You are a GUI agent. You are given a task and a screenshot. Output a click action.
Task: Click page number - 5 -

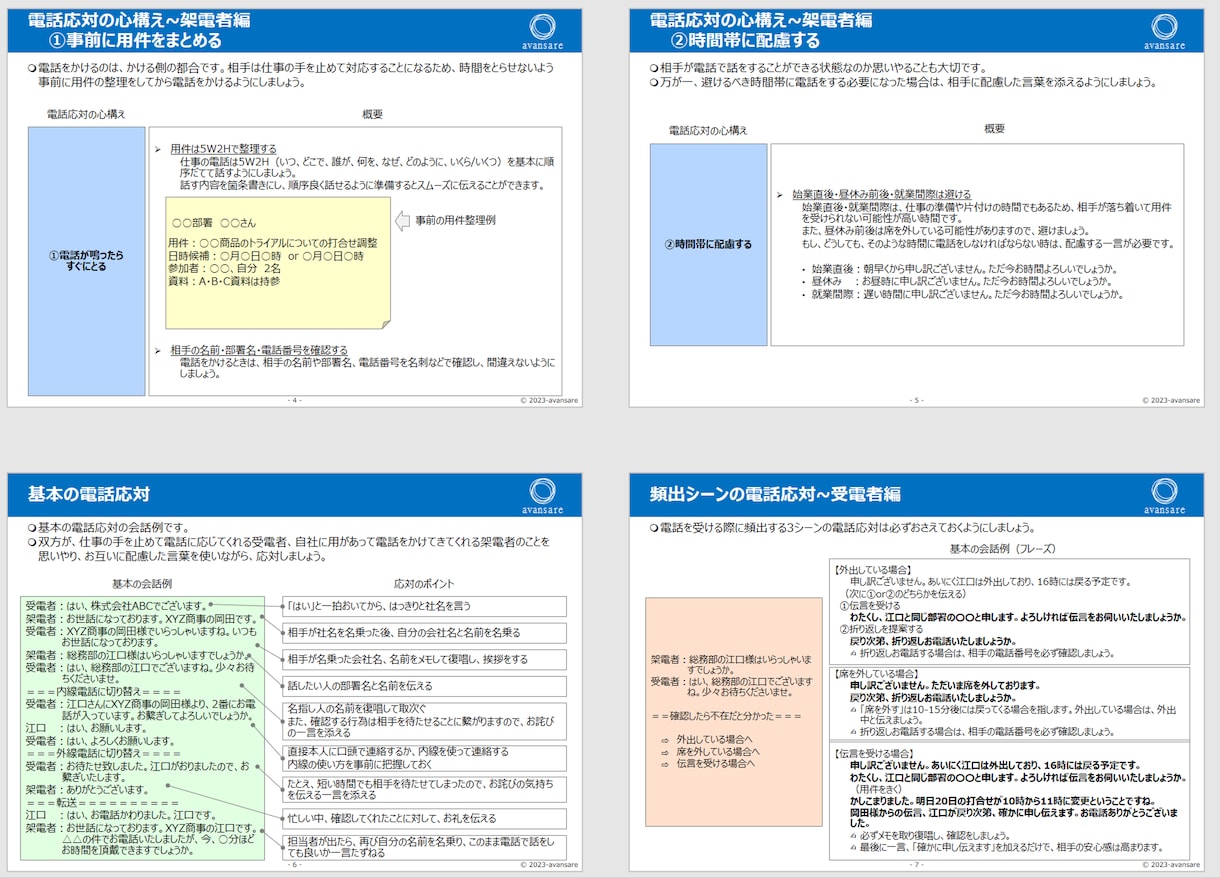pos(916,399)
